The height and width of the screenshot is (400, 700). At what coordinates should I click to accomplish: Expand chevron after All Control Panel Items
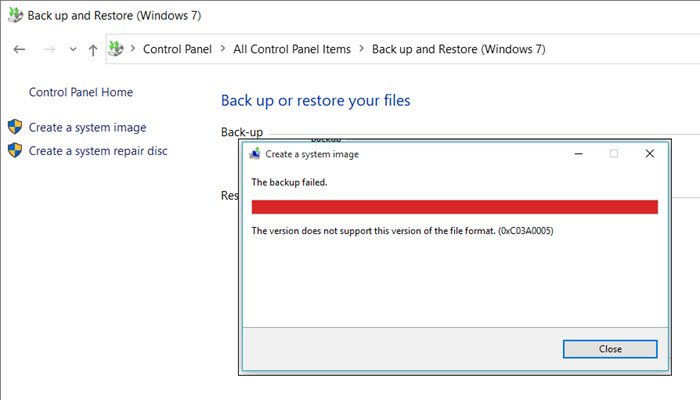point(361,49)
